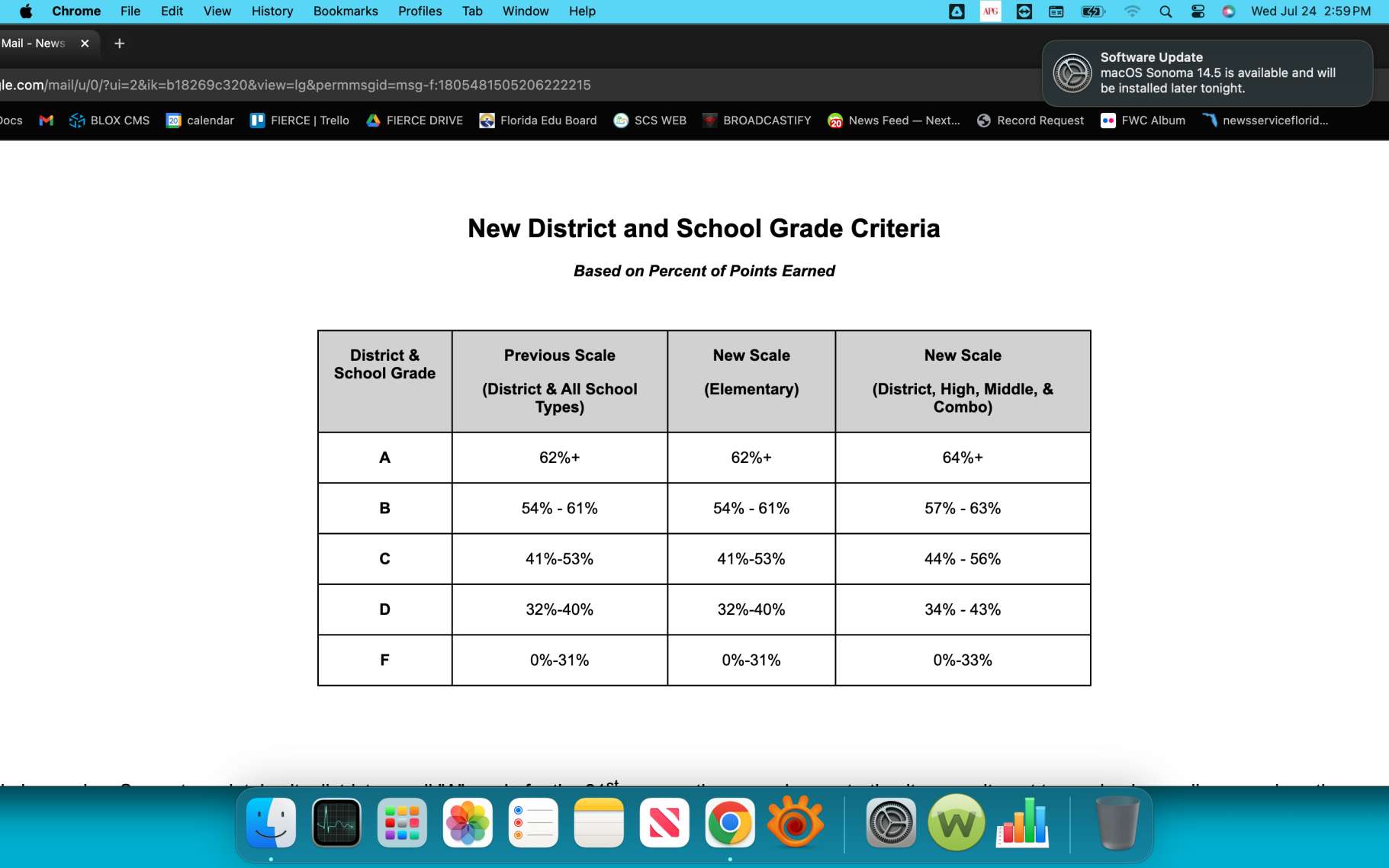1389x868 pixels.
Task: Open FIERCE | Trello bookmark
Action: coord(300,121)
